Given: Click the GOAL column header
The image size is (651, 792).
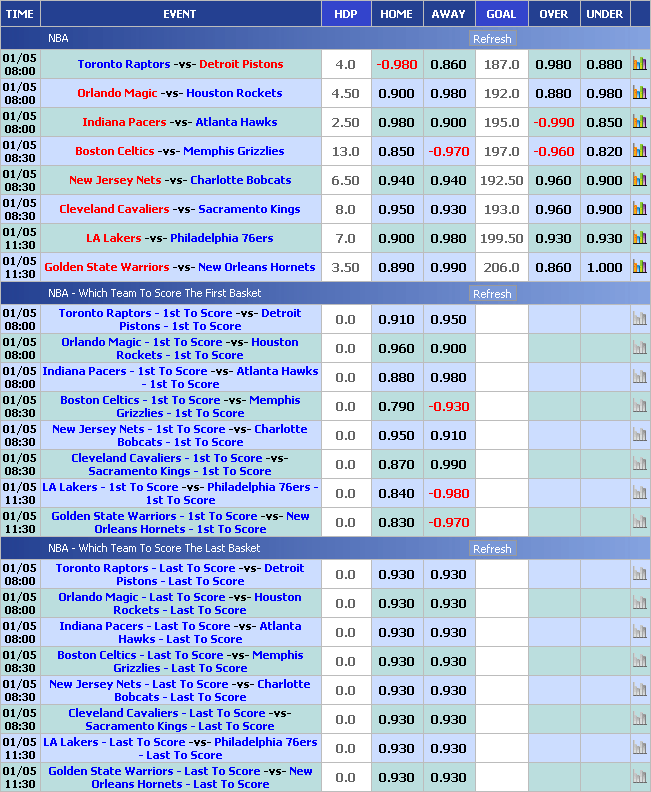Looking at the screenshot, I should point(501,14).
